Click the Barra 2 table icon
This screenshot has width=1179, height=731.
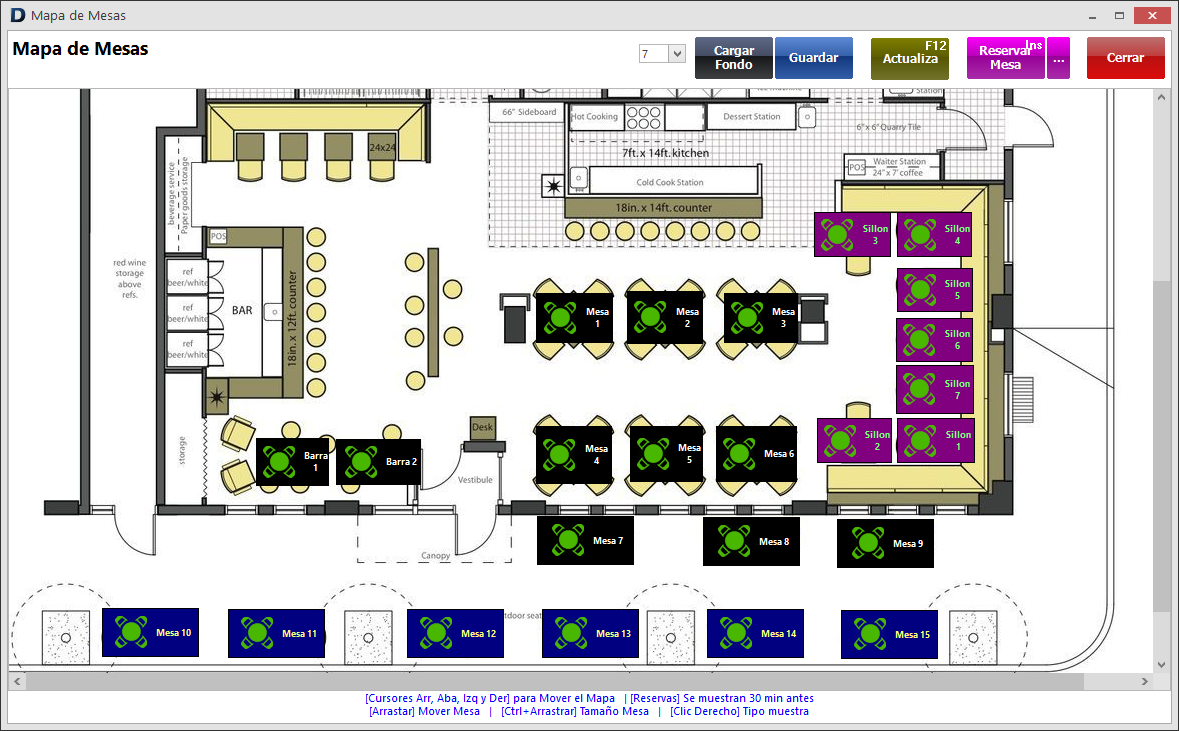360,462
